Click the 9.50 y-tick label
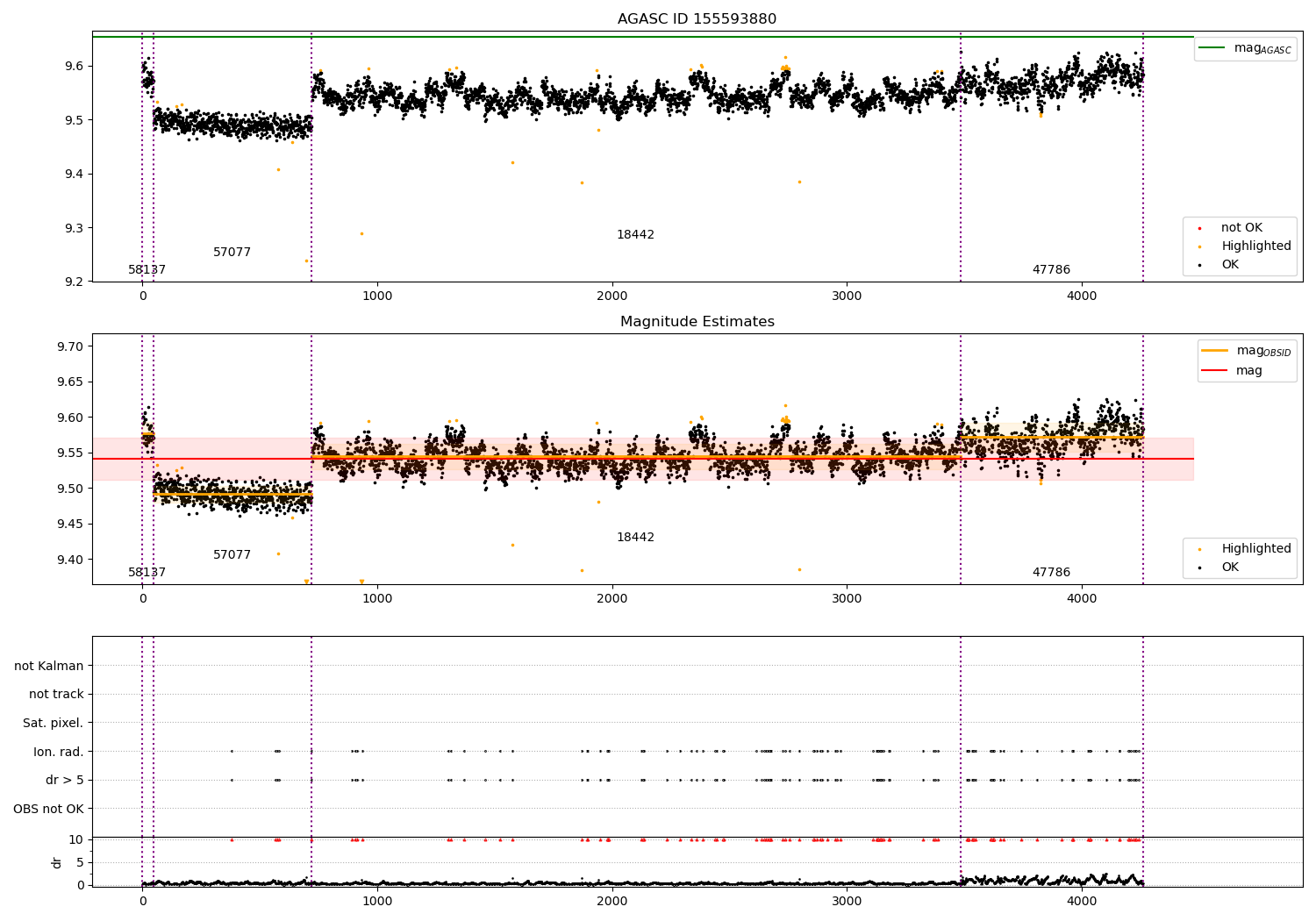 point(71,489)
